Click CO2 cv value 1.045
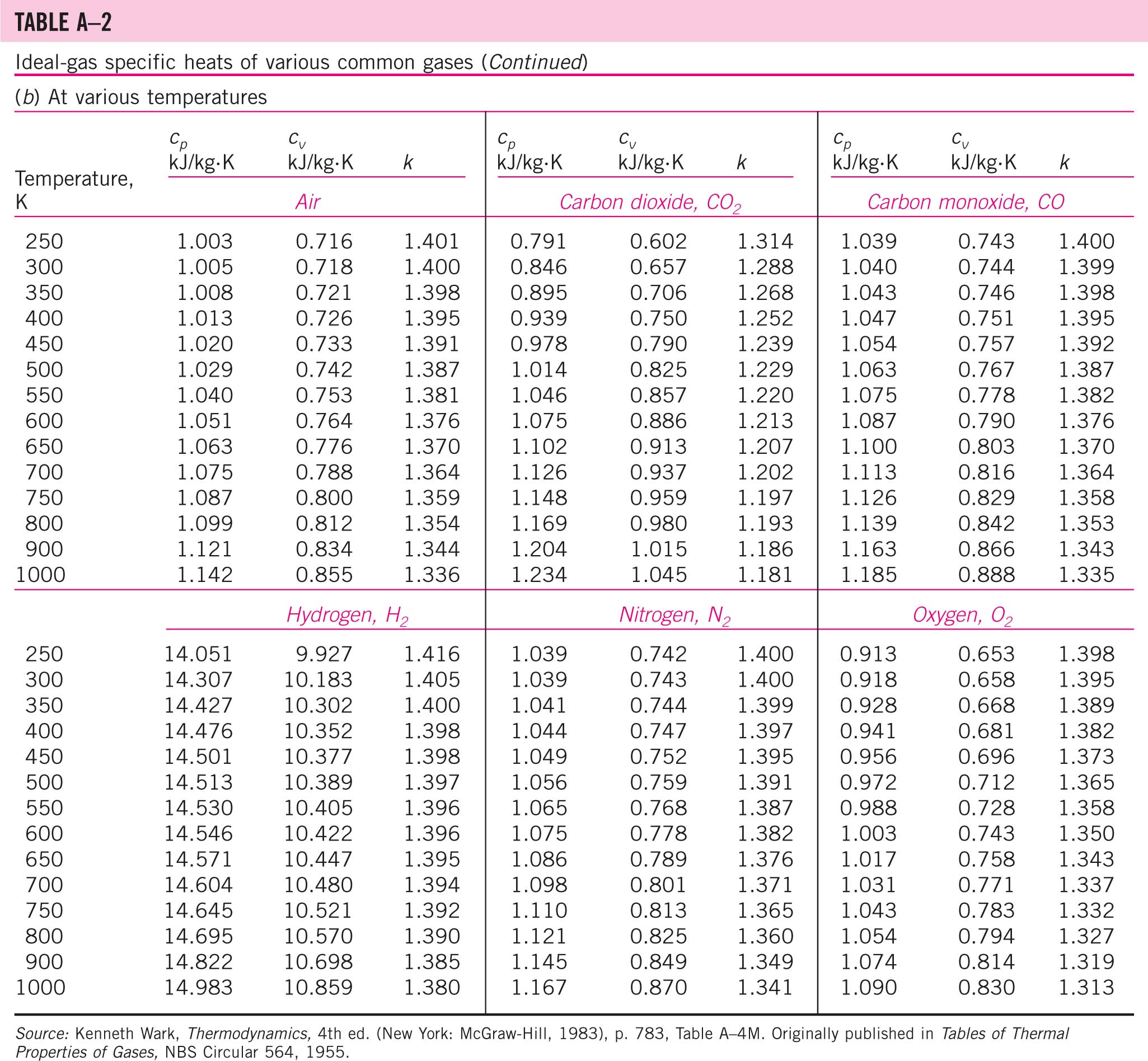This screenshot has height=1061, width=1148. coord(658,574)
